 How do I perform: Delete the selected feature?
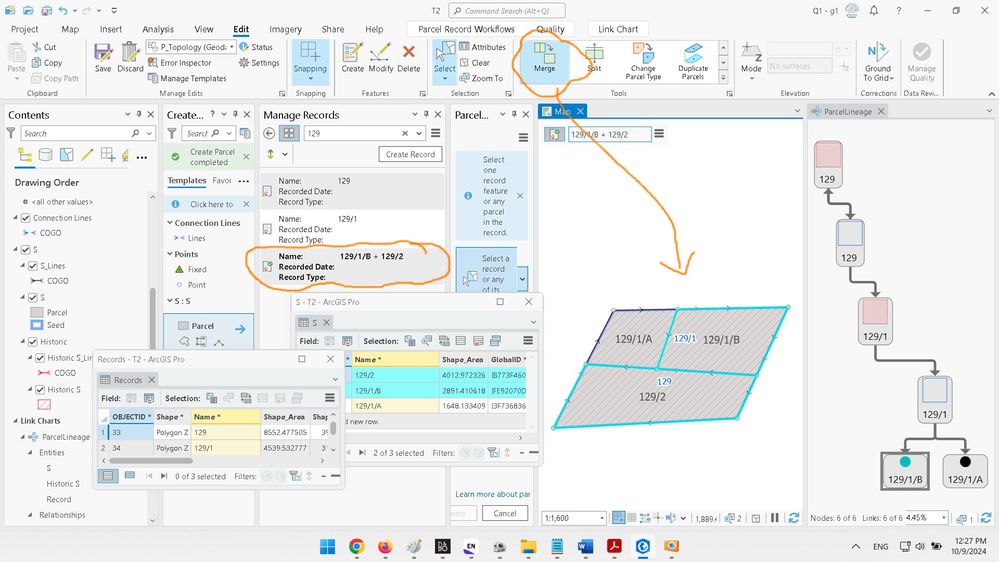[x=408, y=57]
